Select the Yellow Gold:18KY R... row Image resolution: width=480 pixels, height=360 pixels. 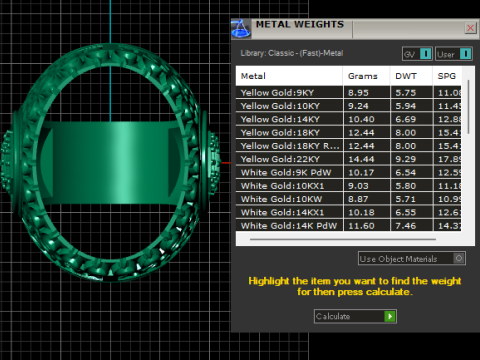coord(349,146)
